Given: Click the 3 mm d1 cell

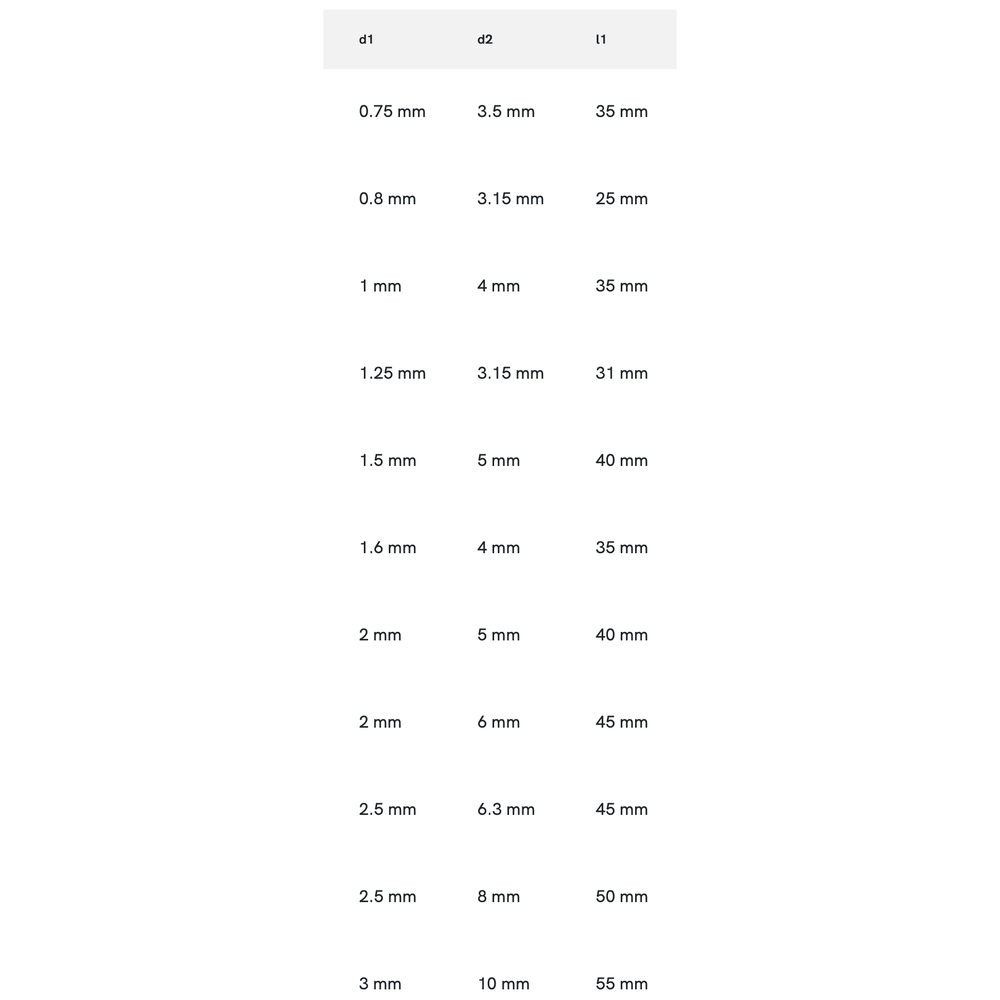Looking at the screenshot, I should tap(380, 984).
